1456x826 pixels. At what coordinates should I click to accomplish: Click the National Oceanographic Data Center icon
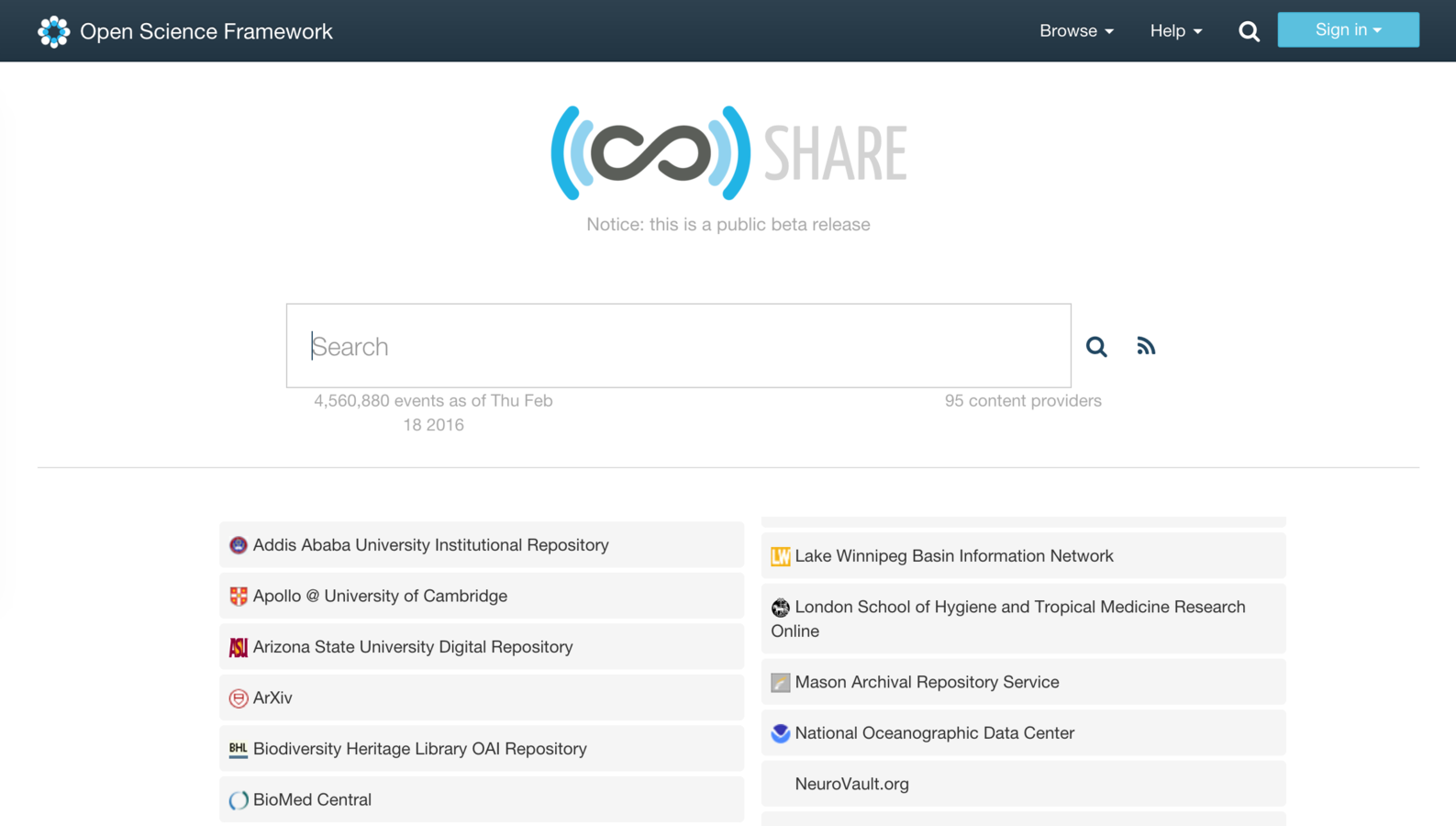781,733
